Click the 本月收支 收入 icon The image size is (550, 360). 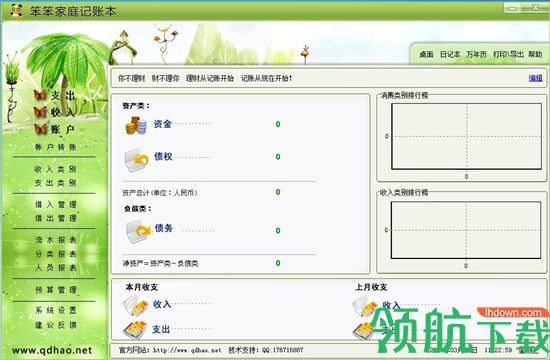(x=135, y=305)
